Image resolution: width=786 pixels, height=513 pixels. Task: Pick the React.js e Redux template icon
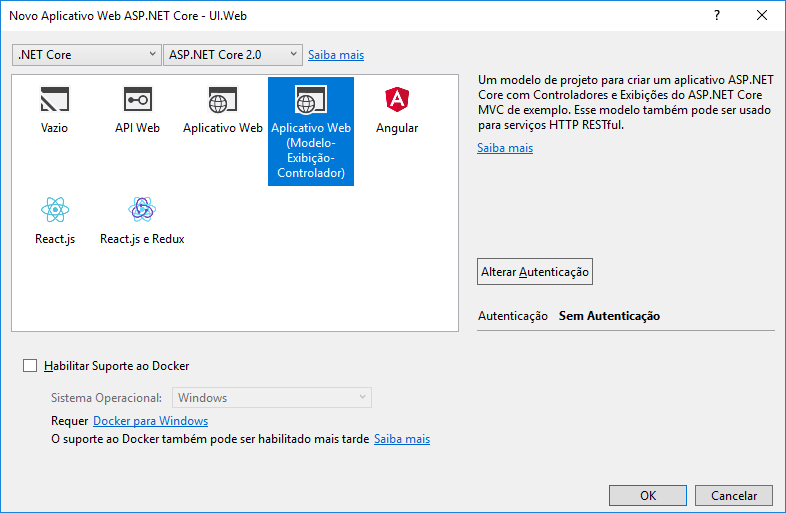(x=142, y=210)
